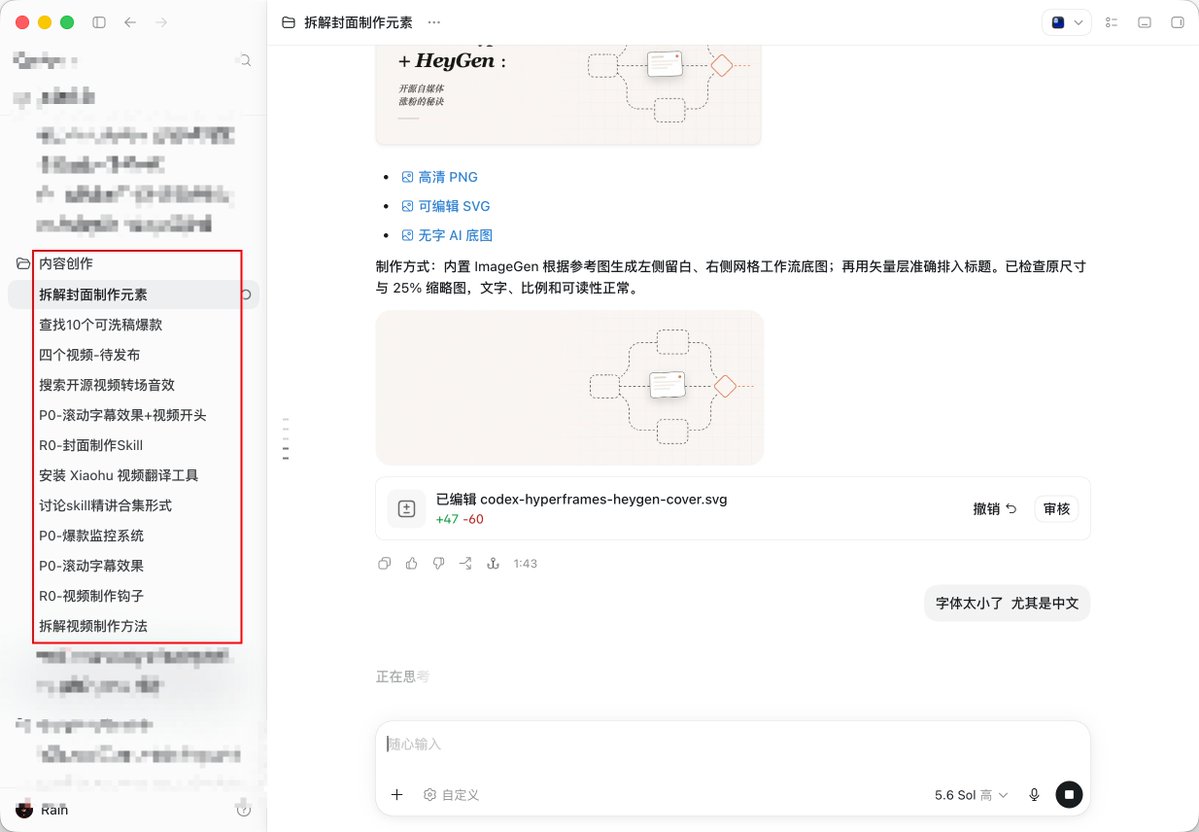Focus the 随心输入 message input field
The width and height of the screenshot is (1199, 832).
[x=732, y=744]
